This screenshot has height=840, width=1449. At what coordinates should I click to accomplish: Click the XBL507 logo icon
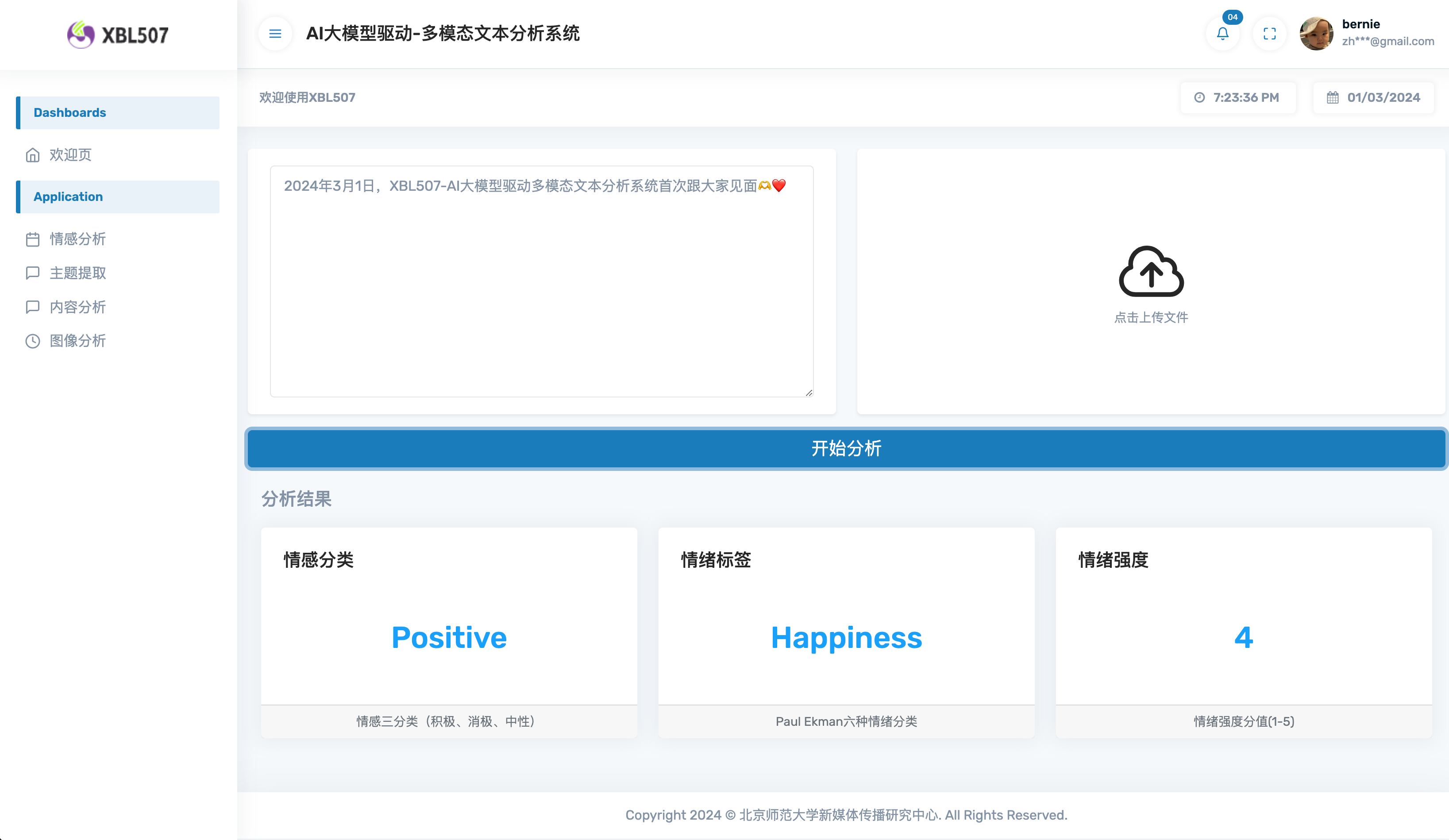point(81,35)
